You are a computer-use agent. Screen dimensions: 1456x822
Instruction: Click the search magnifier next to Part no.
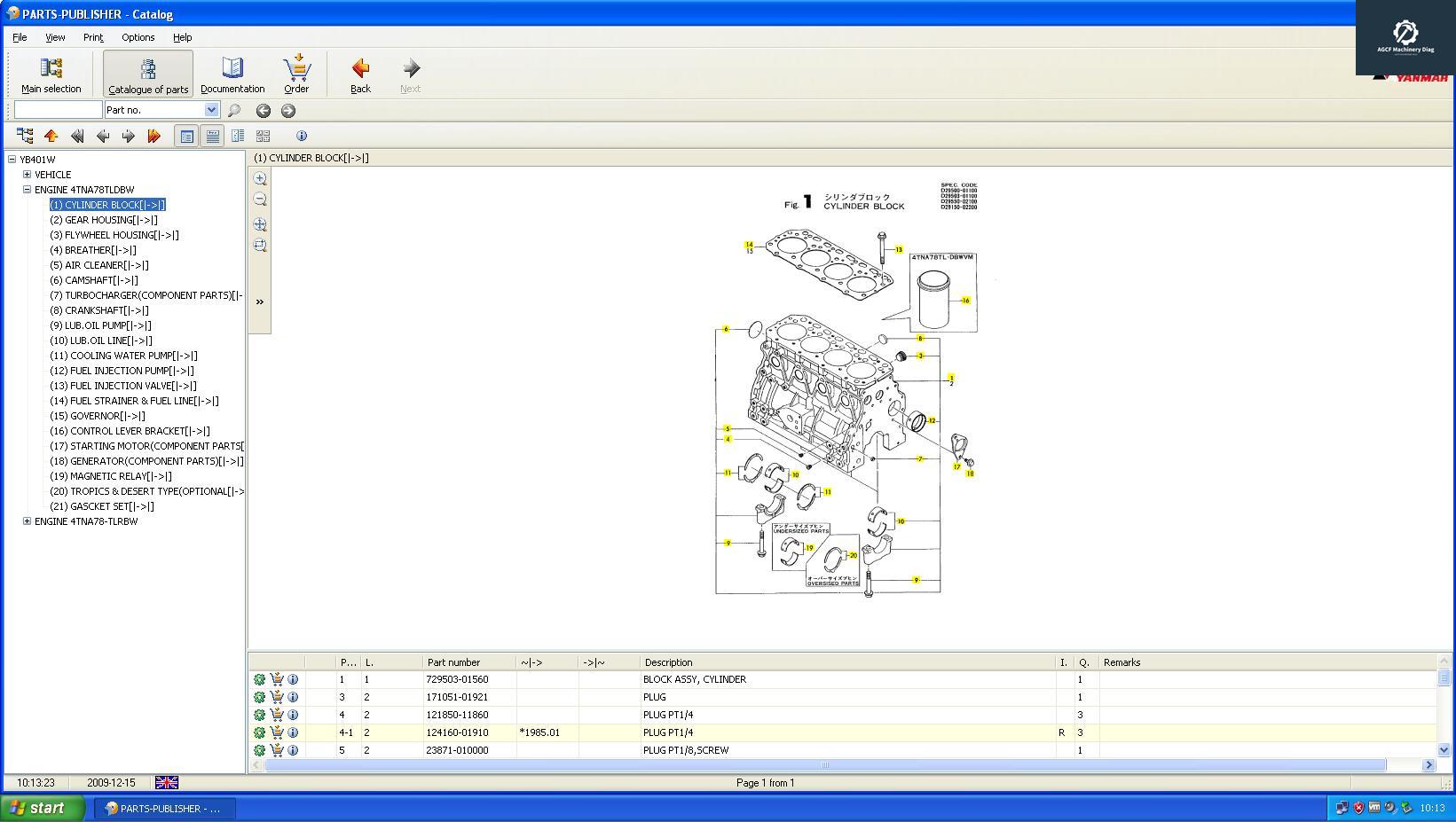tap(234, 111)
